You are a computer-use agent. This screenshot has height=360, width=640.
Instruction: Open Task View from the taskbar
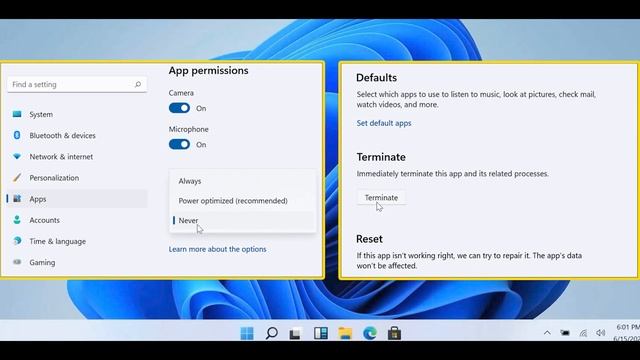tap(296, 333)
